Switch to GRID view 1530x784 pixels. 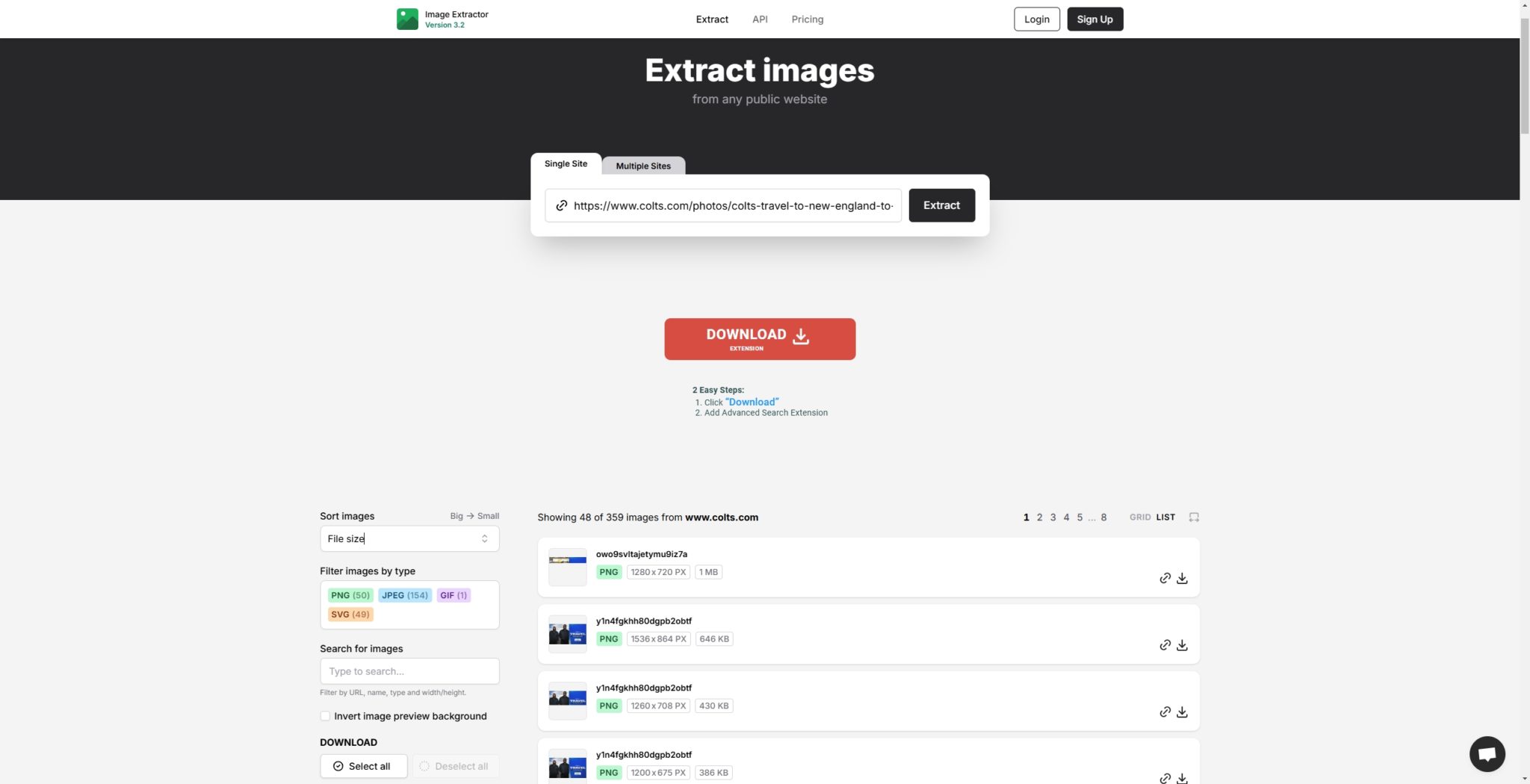point(1140,516)
